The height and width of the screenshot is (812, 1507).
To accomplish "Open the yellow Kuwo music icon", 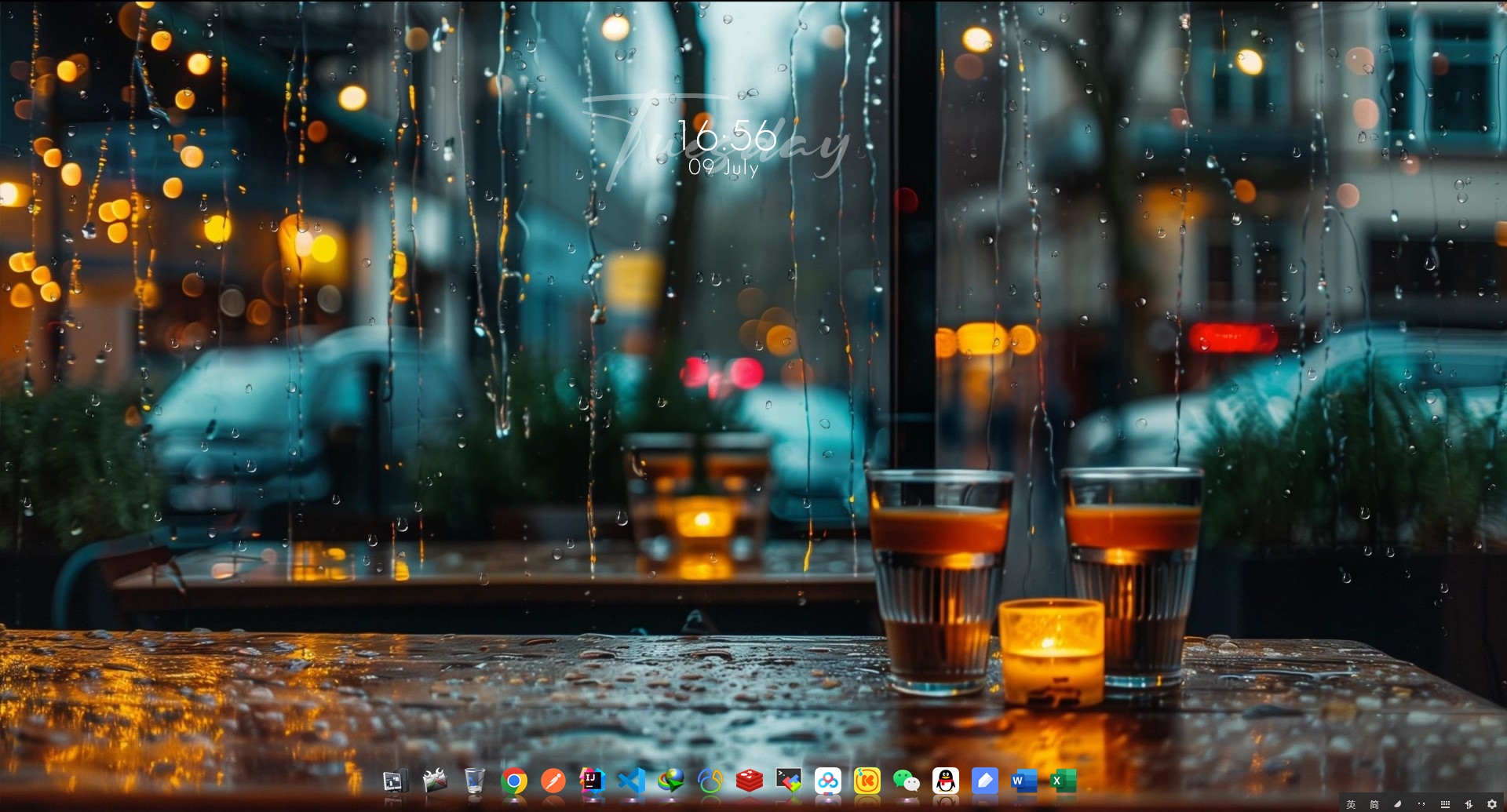I will click(867, 781).
